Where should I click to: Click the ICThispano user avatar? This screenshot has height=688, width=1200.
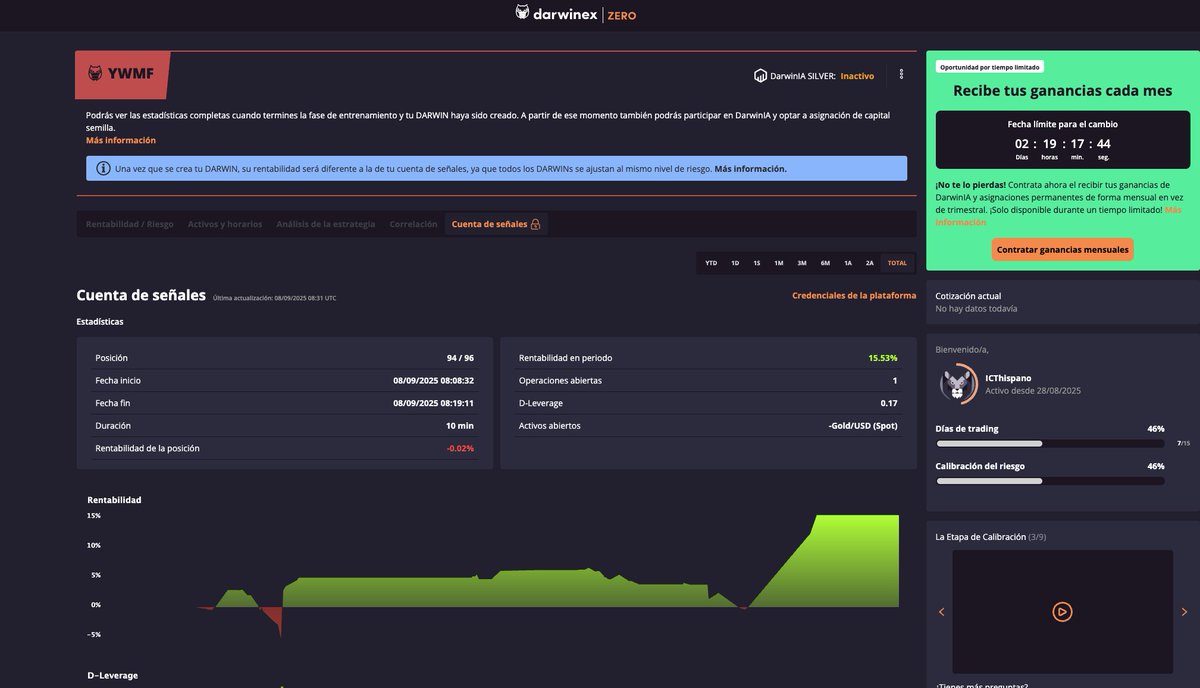point(958,384)
